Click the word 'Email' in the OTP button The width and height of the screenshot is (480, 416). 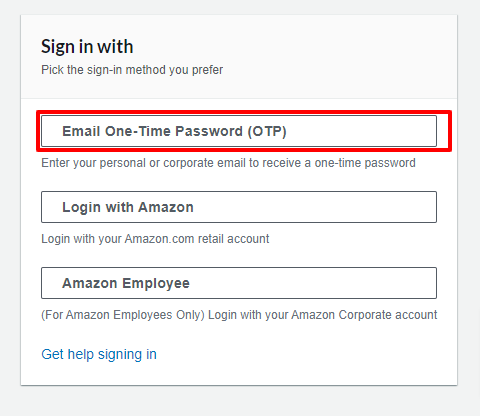(x=81, y=131)
